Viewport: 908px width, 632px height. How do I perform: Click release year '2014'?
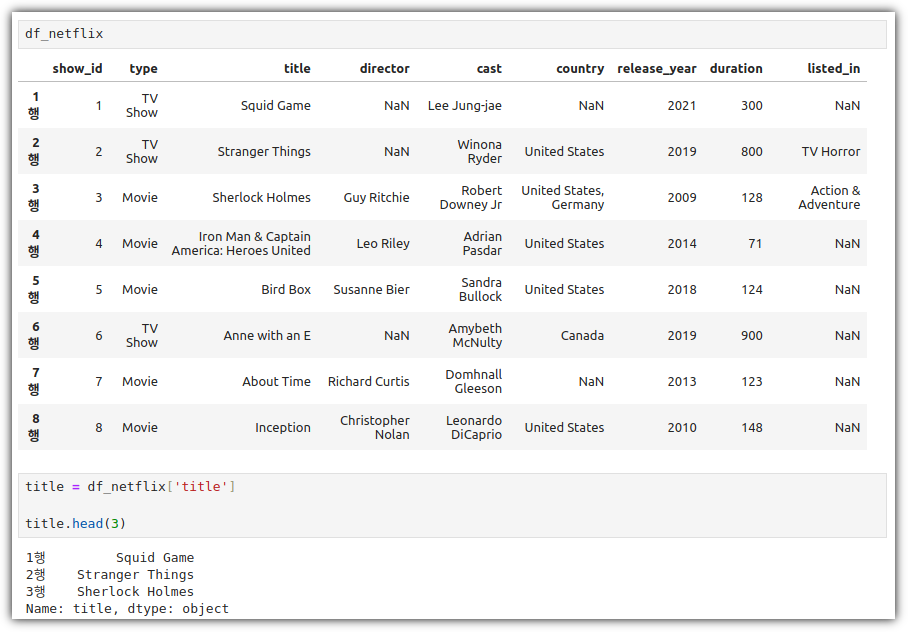[682, 243]
